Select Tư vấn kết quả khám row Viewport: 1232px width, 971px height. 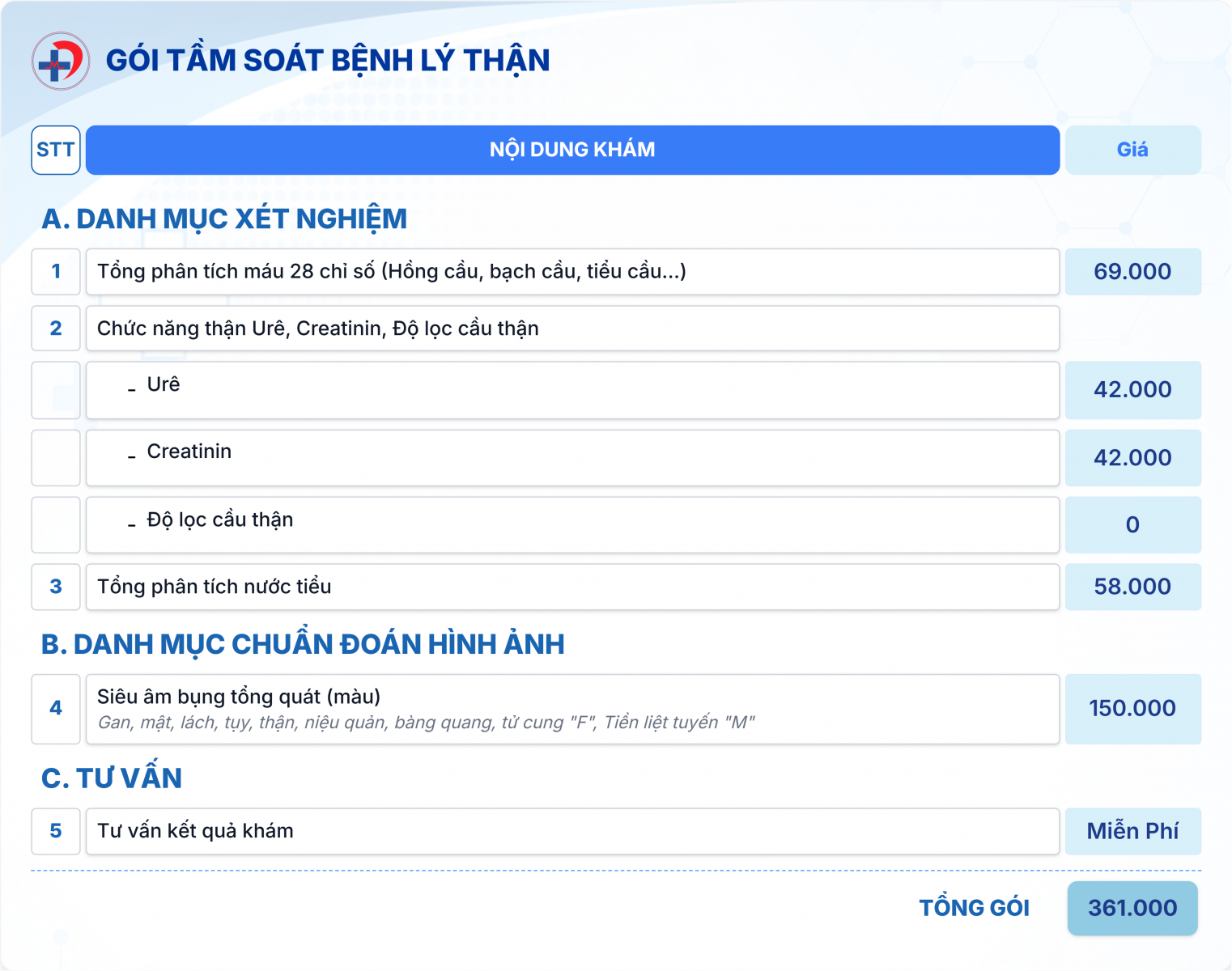click(572, 831)
